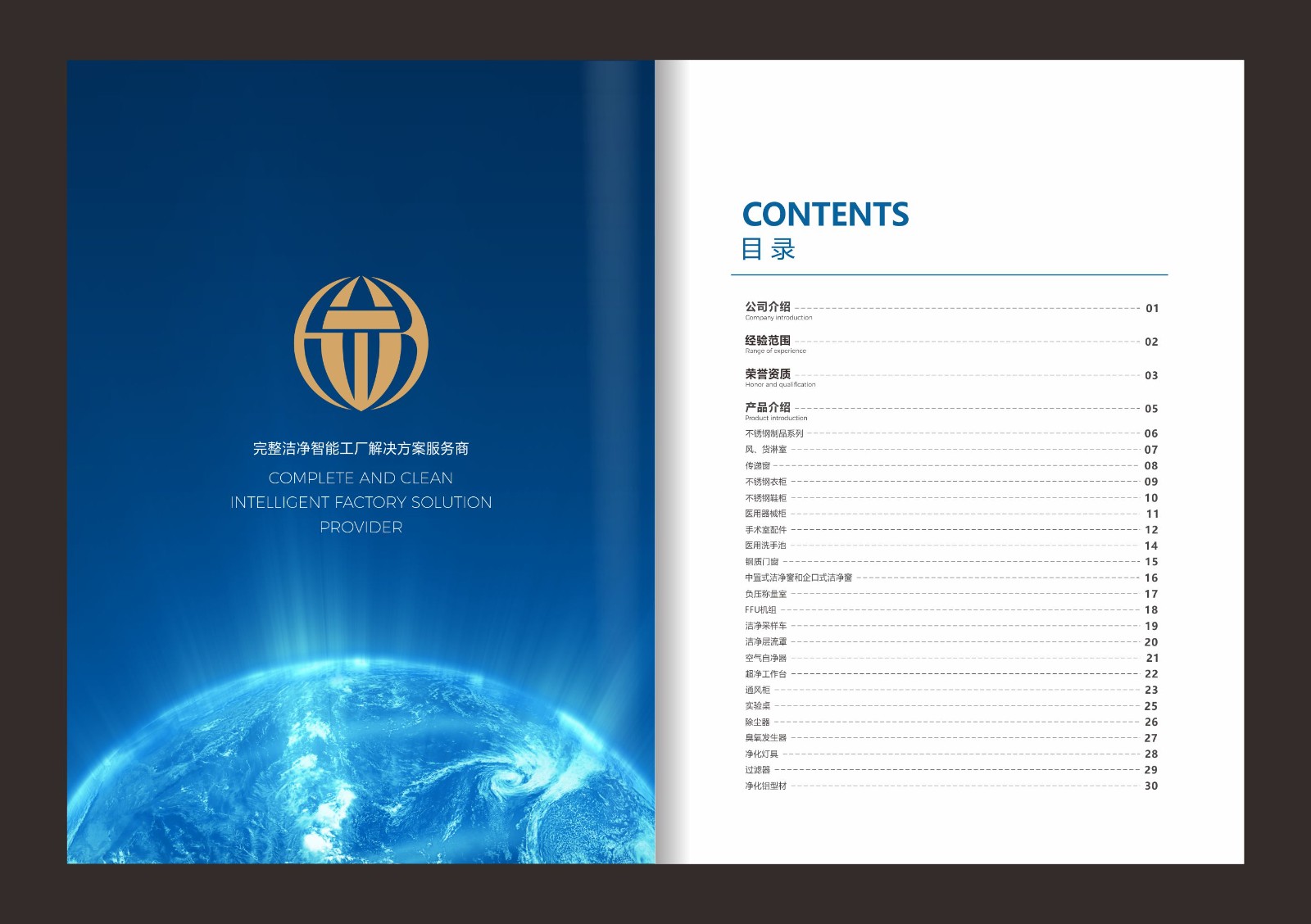Screen dimensions: 1311x924
Task: Click the 'Honor and qualification' subtitle
Action: click(x=780, y=385)
